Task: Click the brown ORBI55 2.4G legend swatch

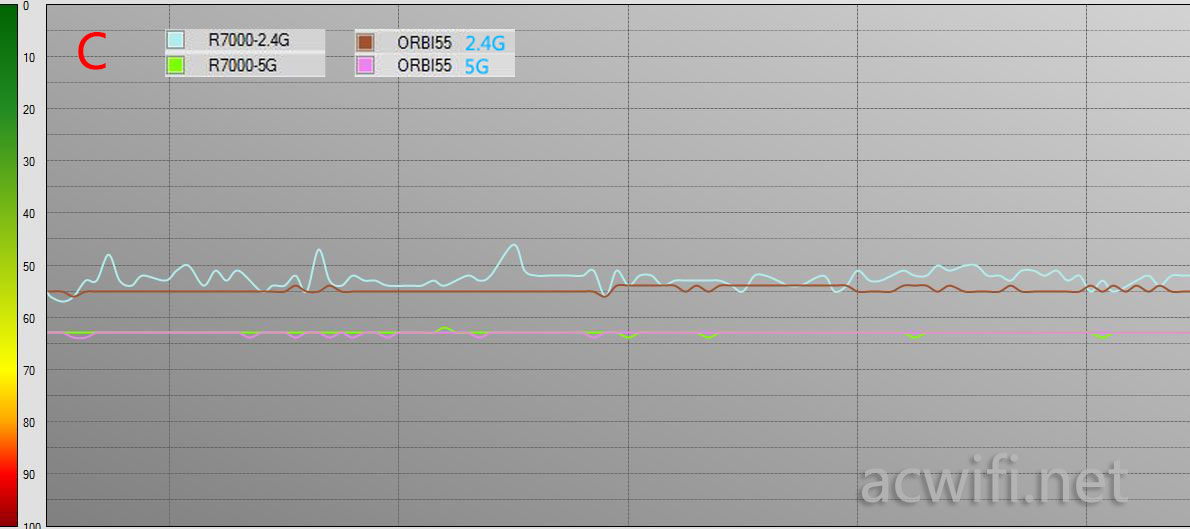Action: (365, 43)
